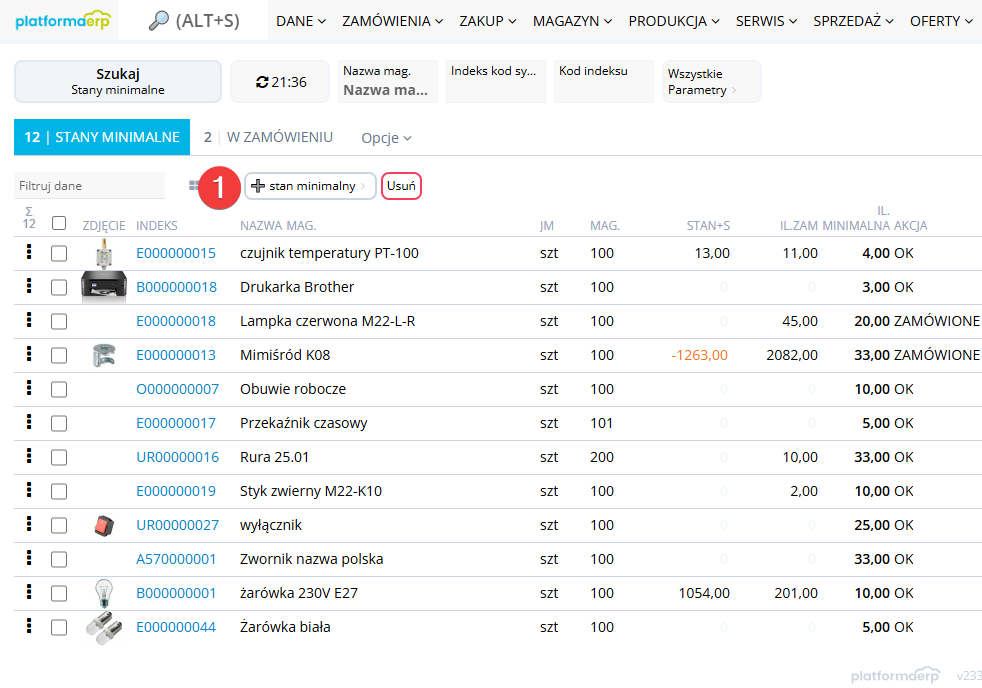This screenshot has width=982, height=688.
Task: Expand the Opcje dropdown
Action: 386,138
